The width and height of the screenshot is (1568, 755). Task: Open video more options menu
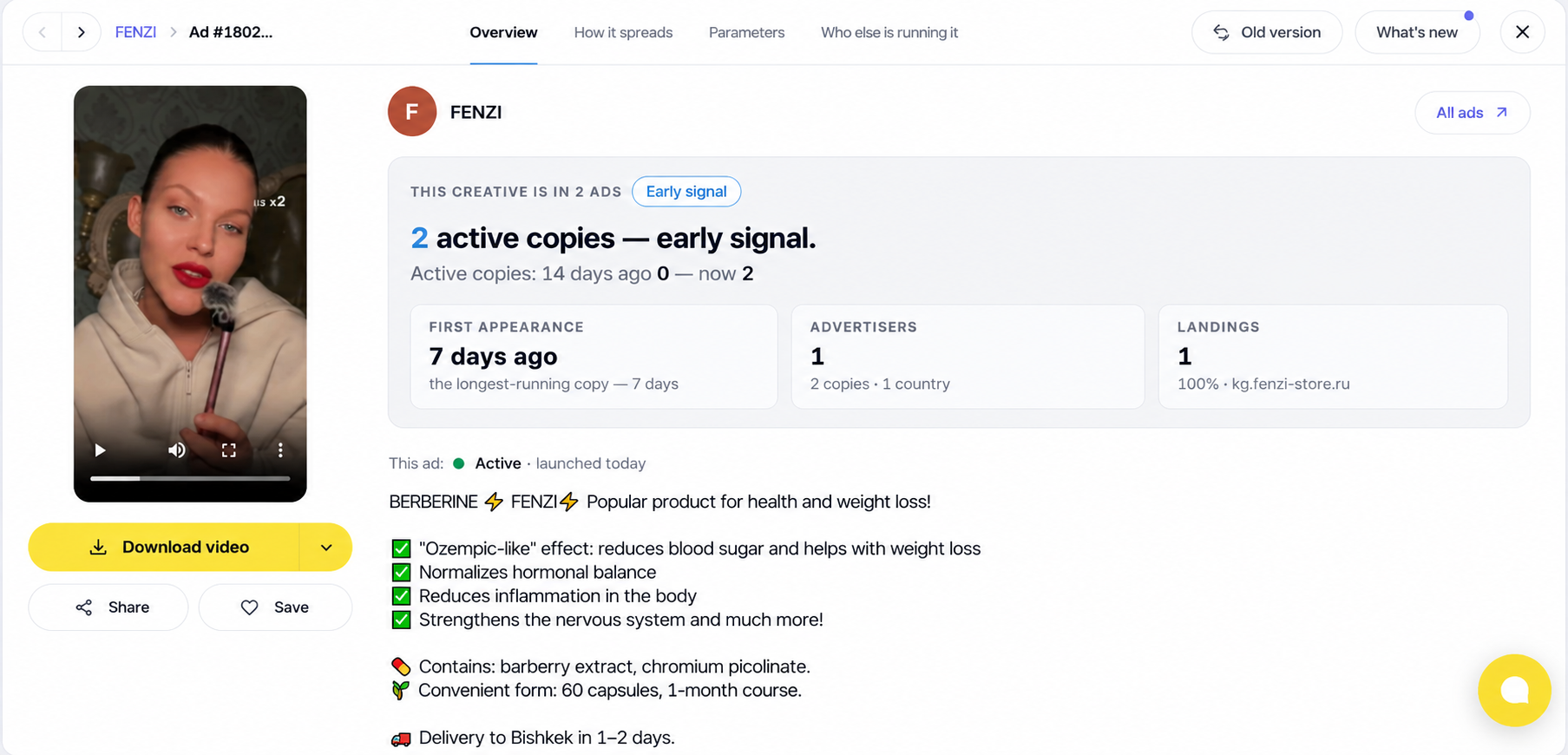tap(280, 450)
